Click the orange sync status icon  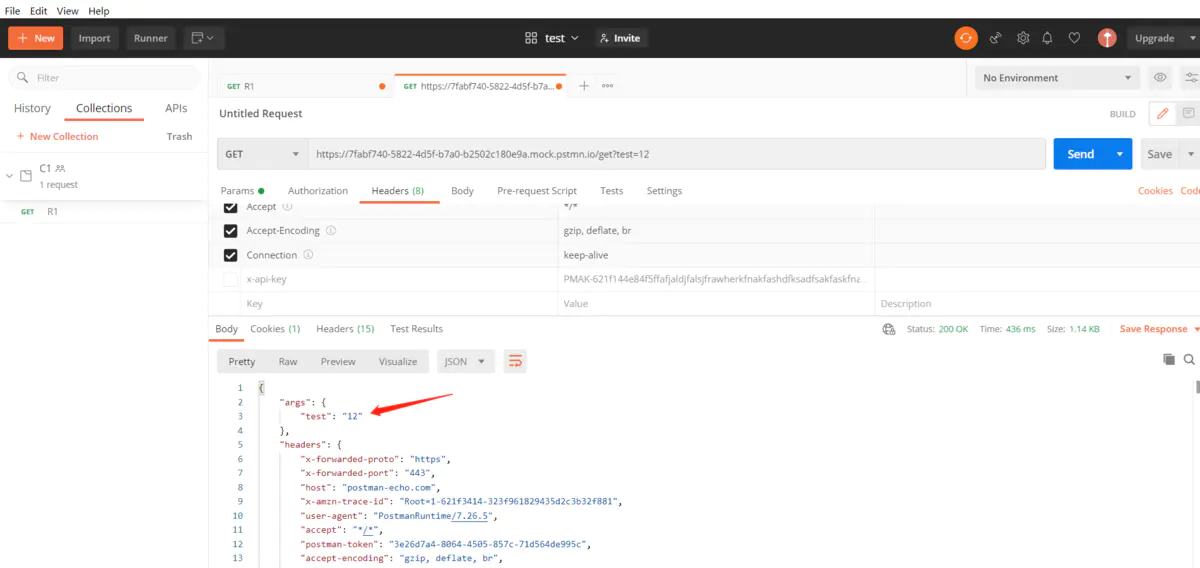click(x=965, y=38)
